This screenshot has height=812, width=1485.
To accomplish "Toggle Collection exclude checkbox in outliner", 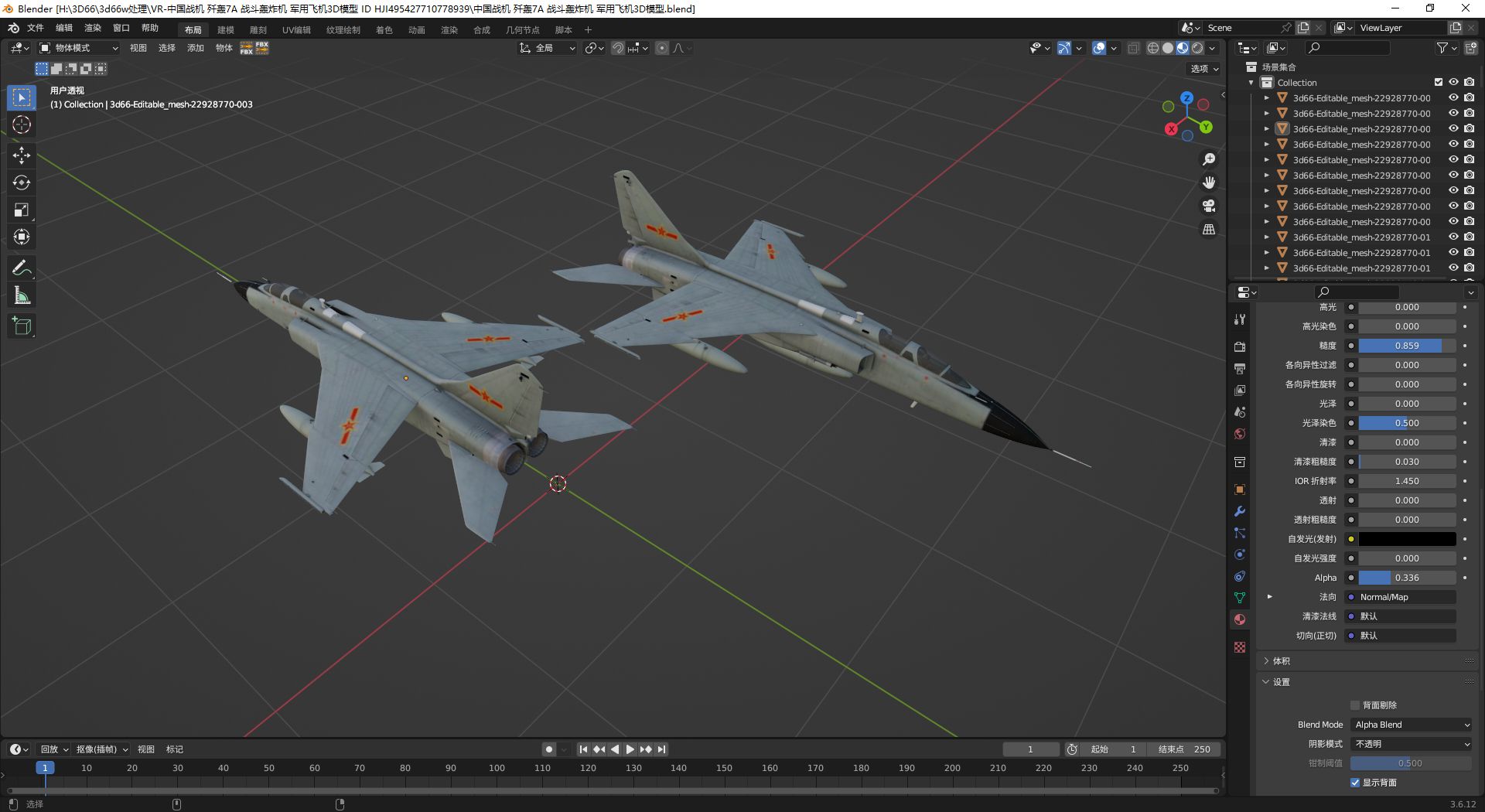I will (x=1439, y=82).
